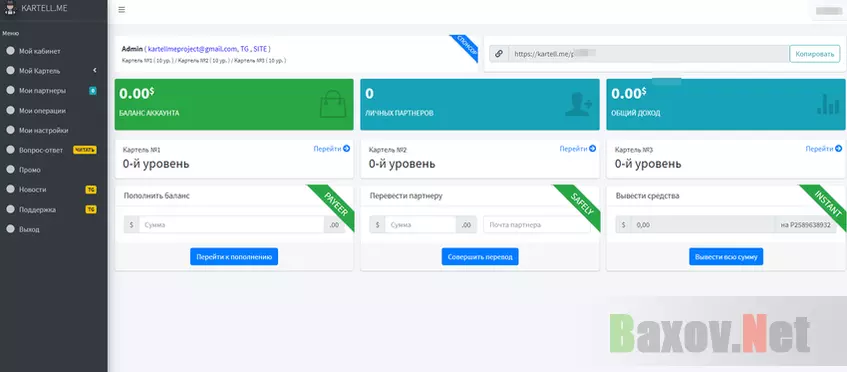Click the withdrawal amount field
Viewport: 847px width, 372px height.
pyautogui.click(x=702, y=225)
